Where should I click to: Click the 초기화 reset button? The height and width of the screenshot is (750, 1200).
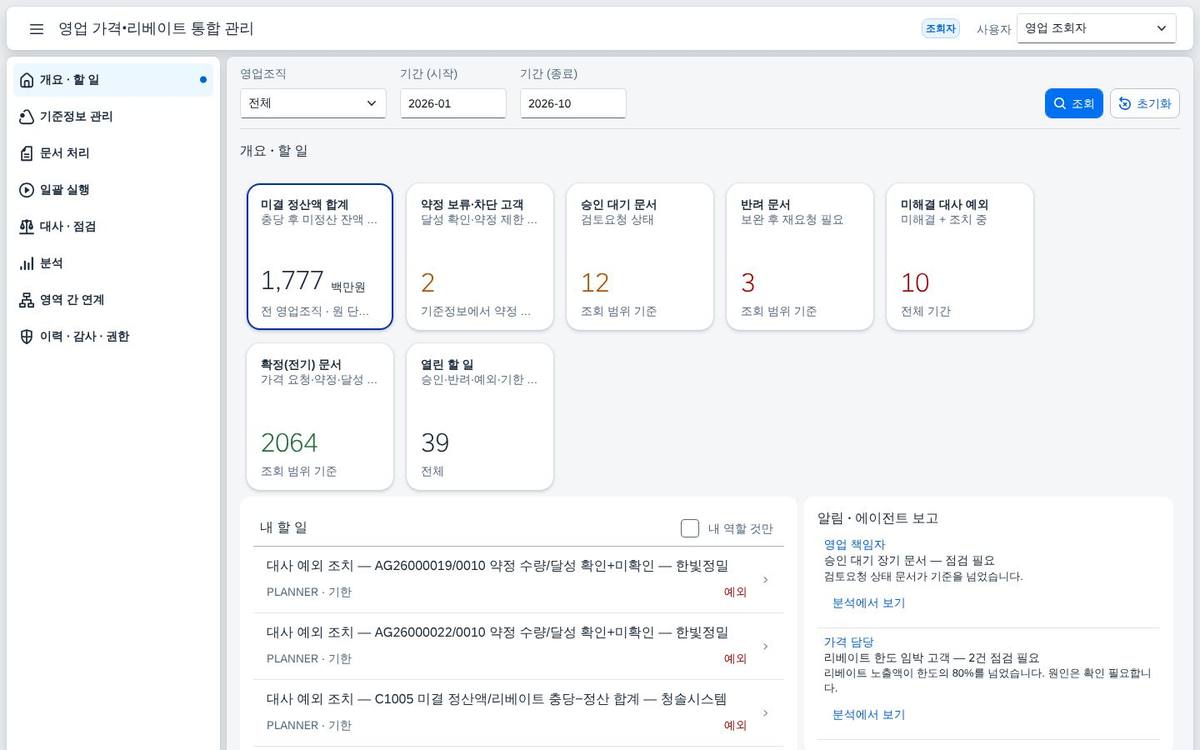point(1145,104)
